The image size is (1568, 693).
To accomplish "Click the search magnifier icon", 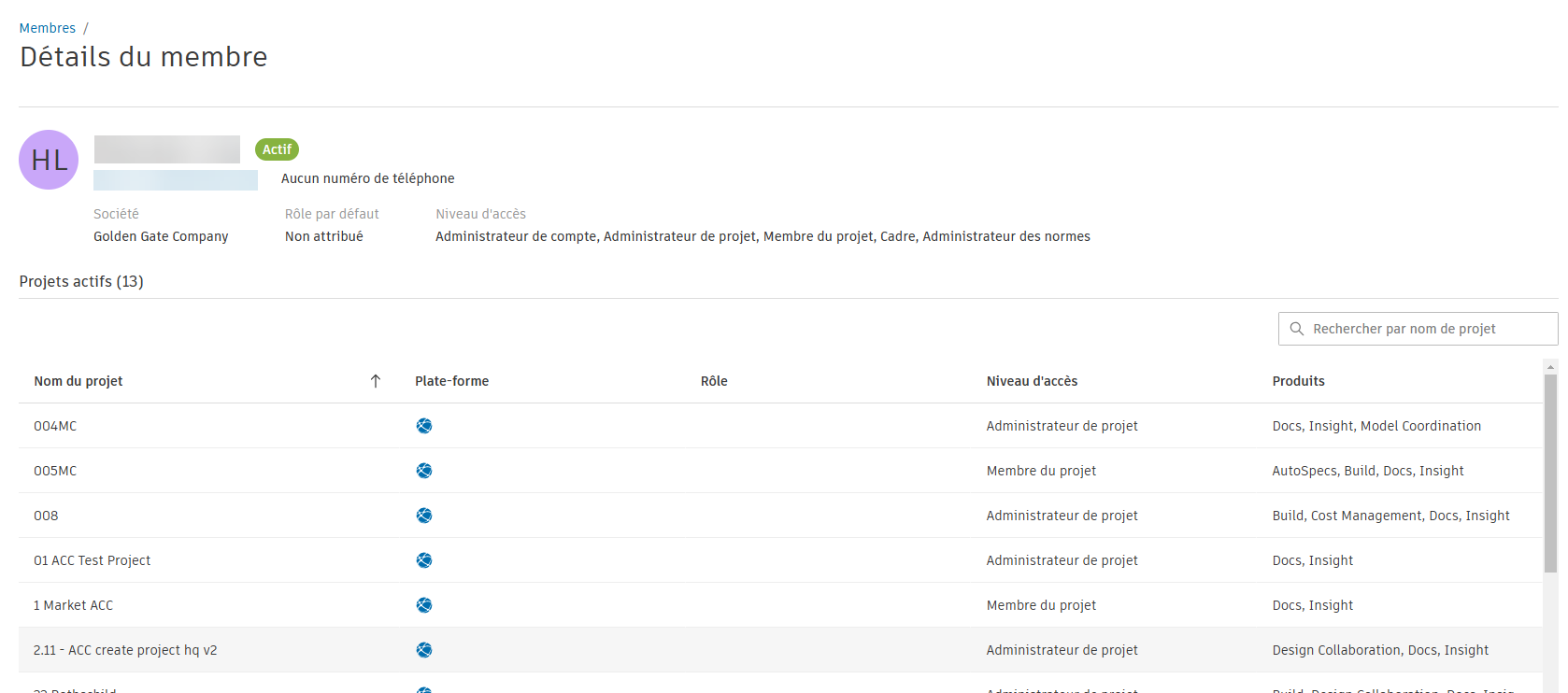I will (x=1297, y=329).
